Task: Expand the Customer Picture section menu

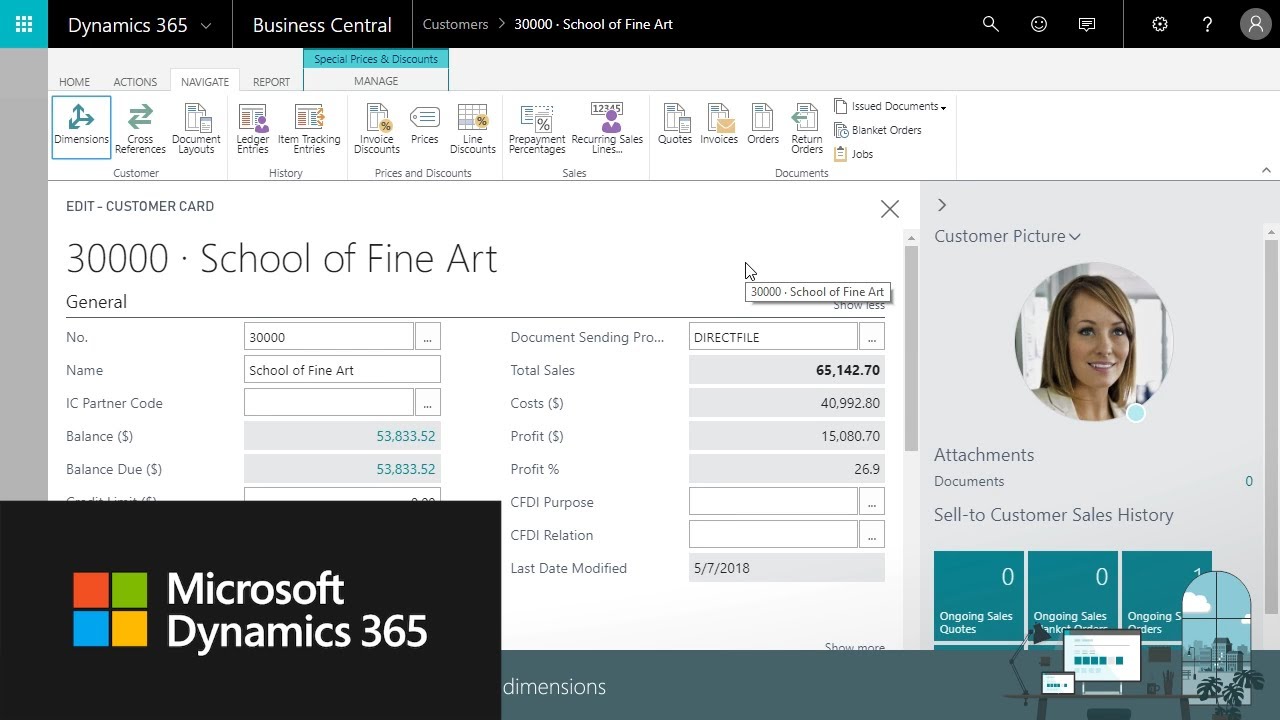Action: 1007,236
